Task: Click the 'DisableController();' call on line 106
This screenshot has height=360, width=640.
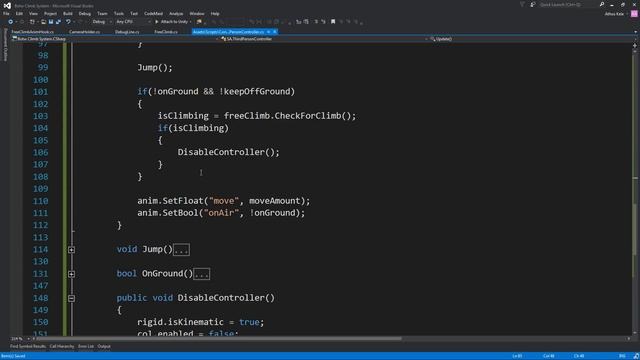Action: tap(229, 152)
